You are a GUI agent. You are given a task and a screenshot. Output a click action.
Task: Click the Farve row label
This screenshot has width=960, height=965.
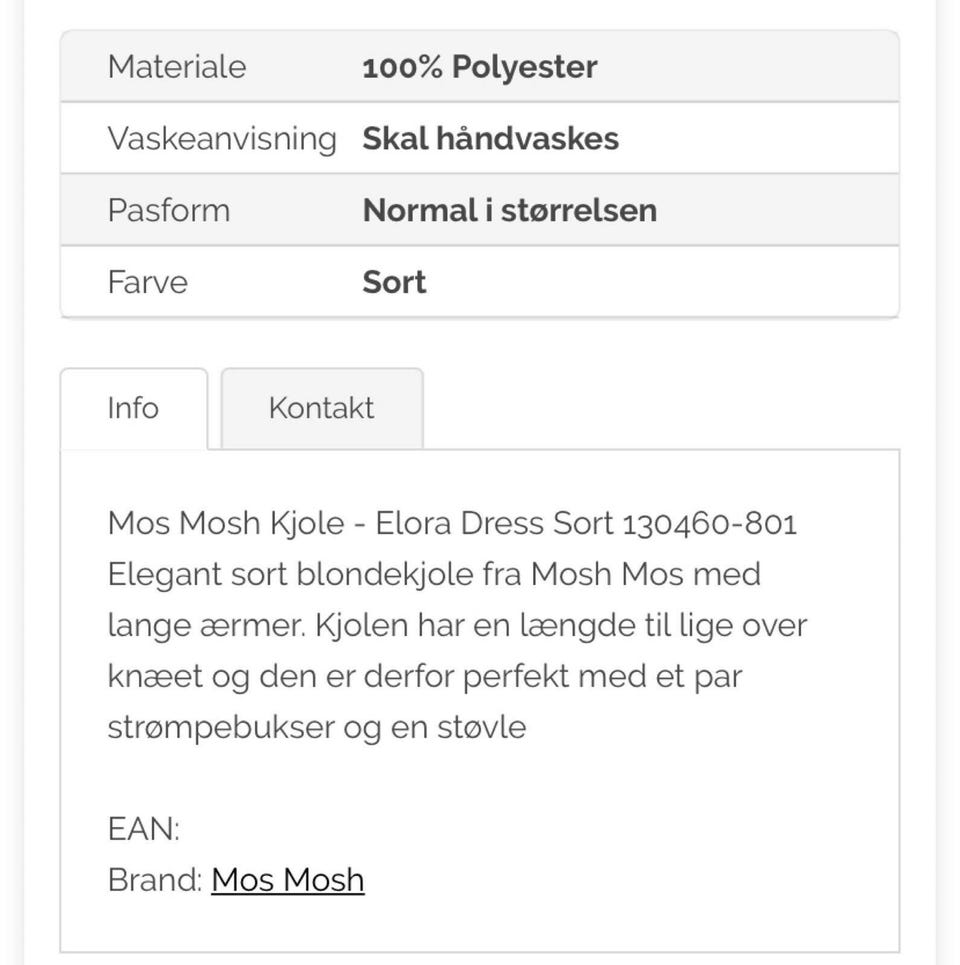point(147,282)
